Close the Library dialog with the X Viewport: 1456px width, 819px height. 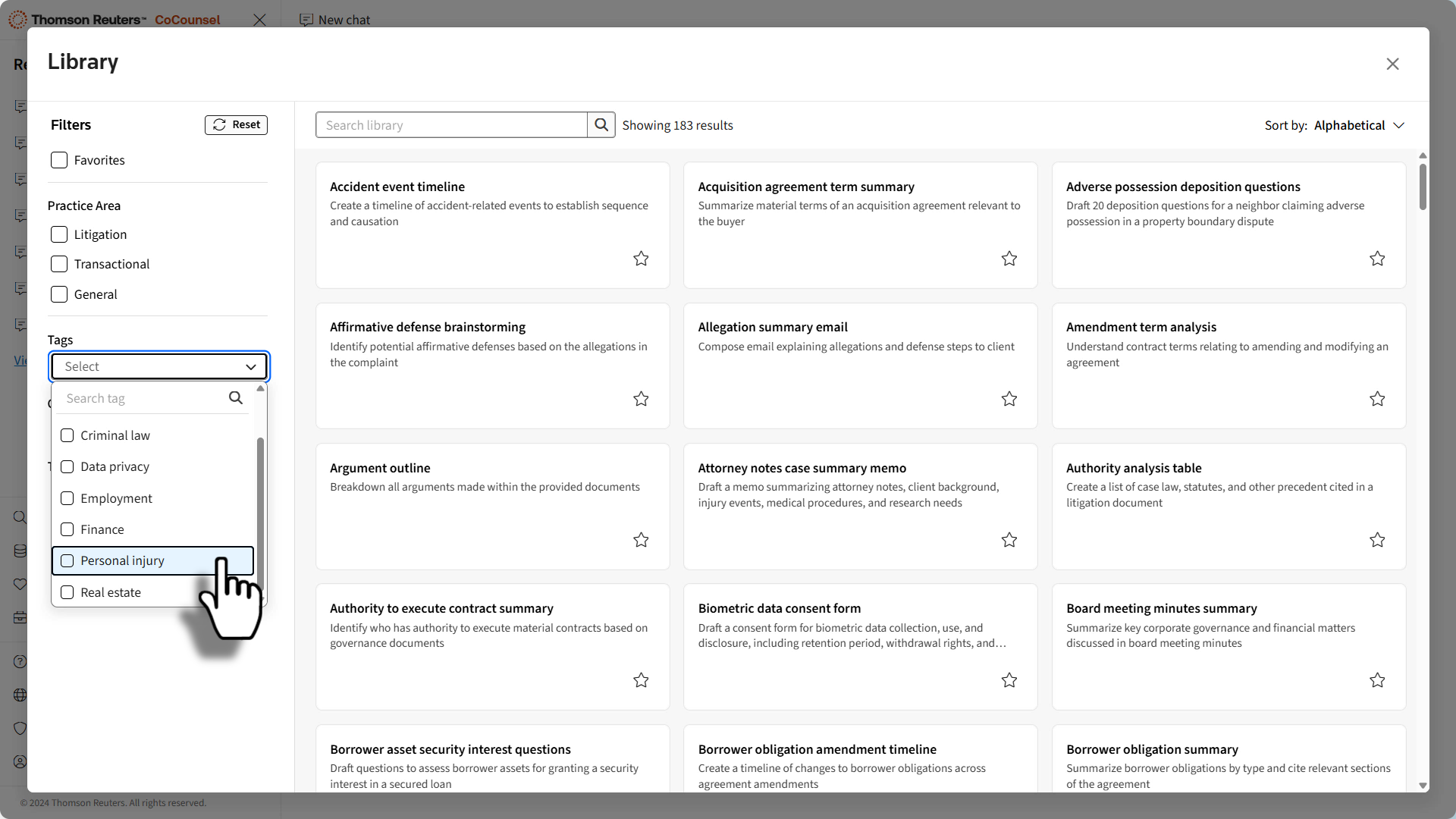(1392, 64)
